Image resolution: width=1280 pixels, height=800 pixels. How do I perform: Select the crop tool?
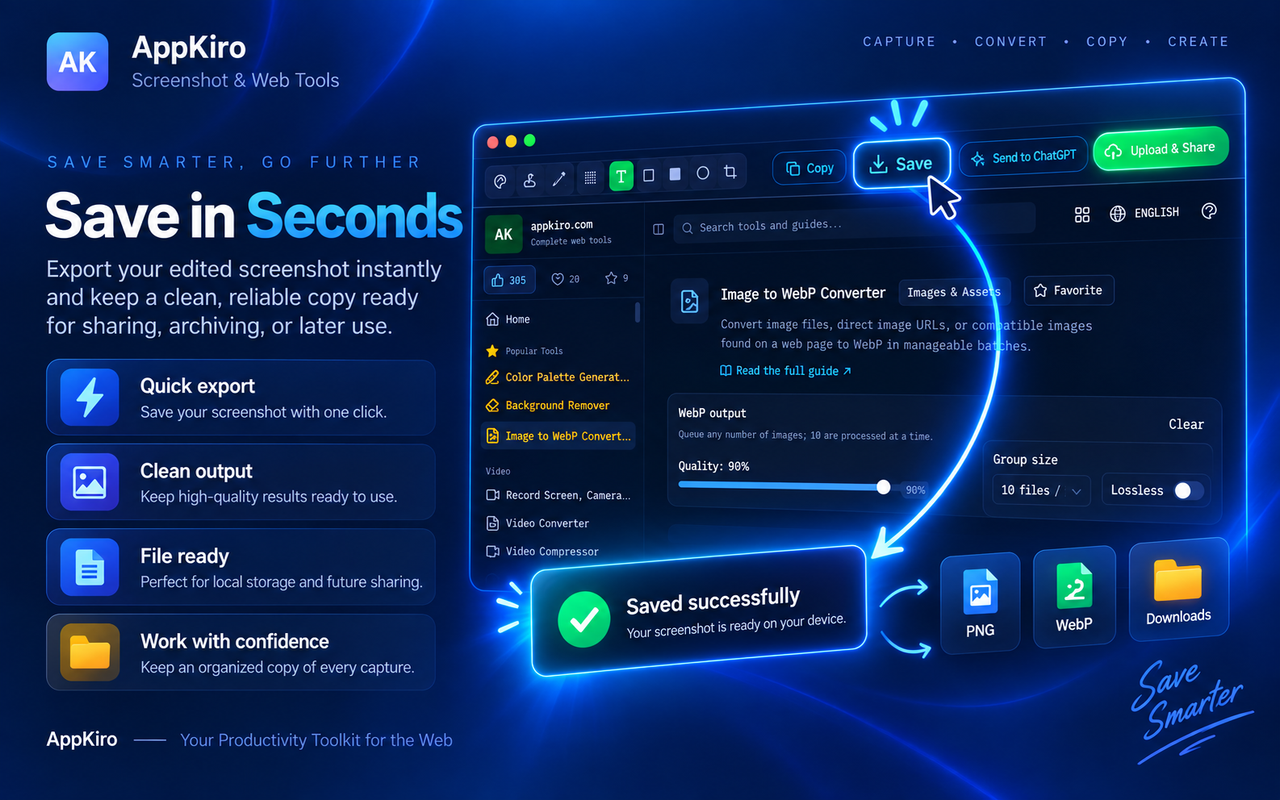[731, 172]
